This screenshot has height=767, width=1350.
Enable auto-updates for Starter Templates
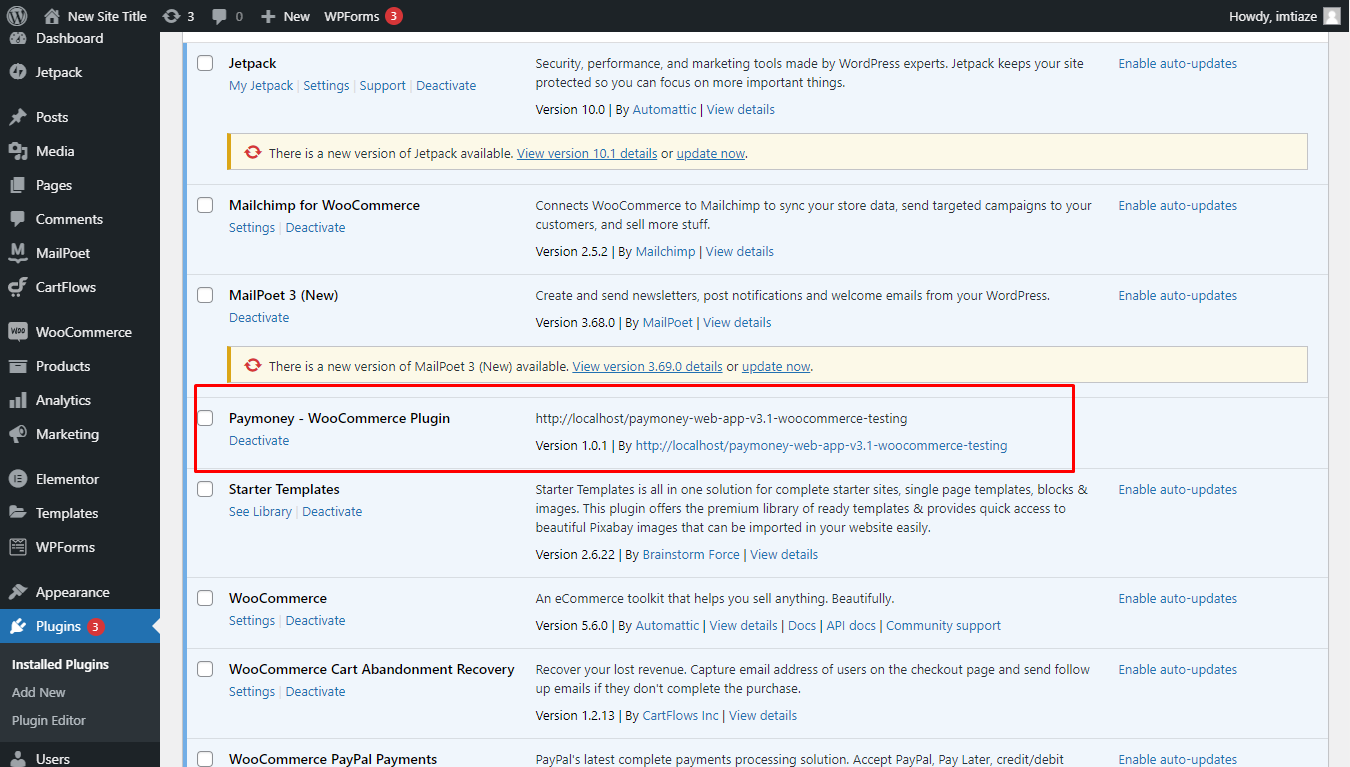pyautogui.click(x=1177, y=489)
